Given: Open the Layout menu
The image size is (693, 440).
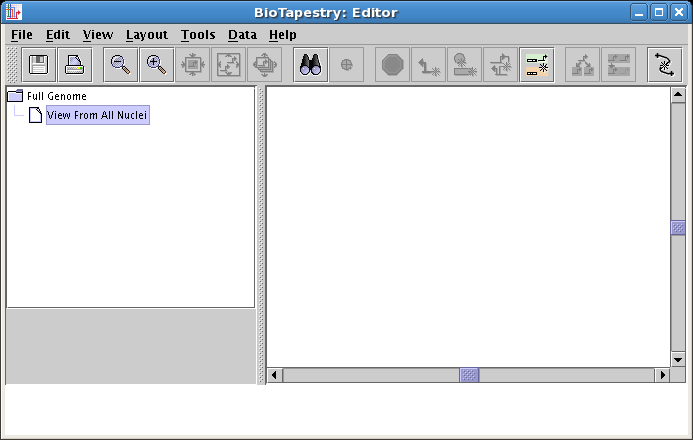Looking at the screenshot, I should [x=147, y=34].
